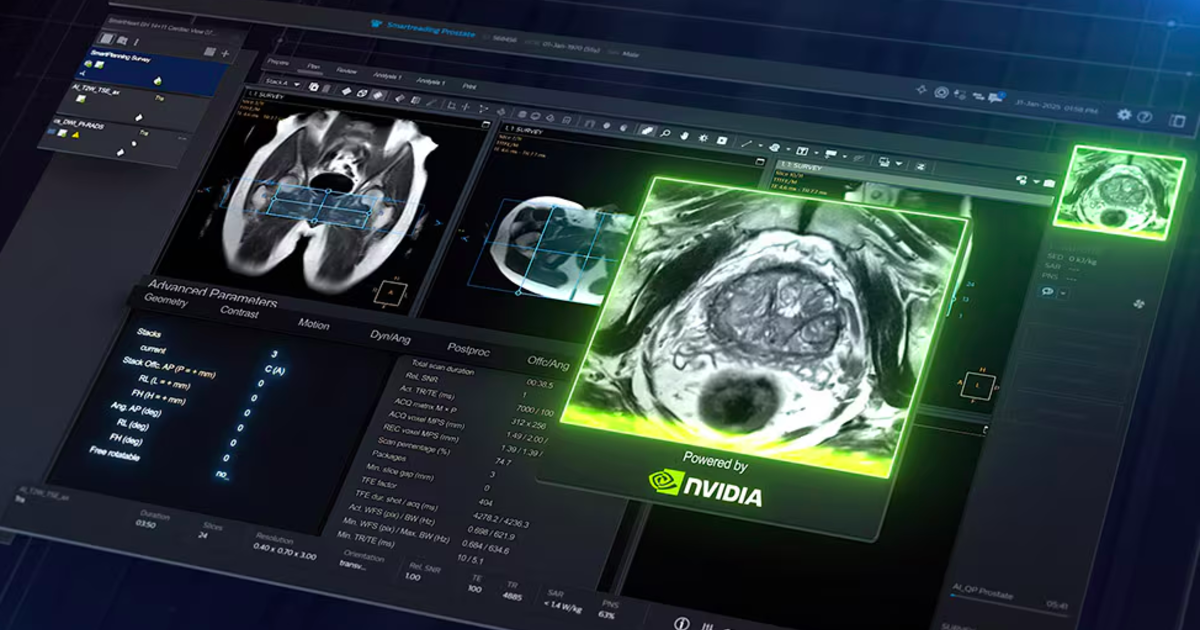Viewport: 1200px width, 630px height.
Task: Click the info icon in bottom bar
Action: (682, 622)
